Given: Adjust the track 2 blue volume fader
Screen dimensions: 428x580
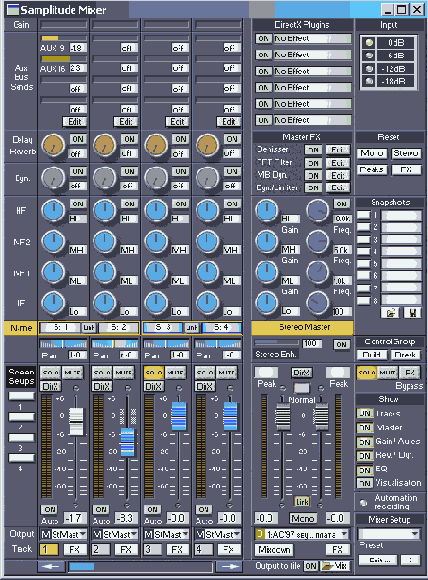Looking at the screenshot, I should point(128,442).
